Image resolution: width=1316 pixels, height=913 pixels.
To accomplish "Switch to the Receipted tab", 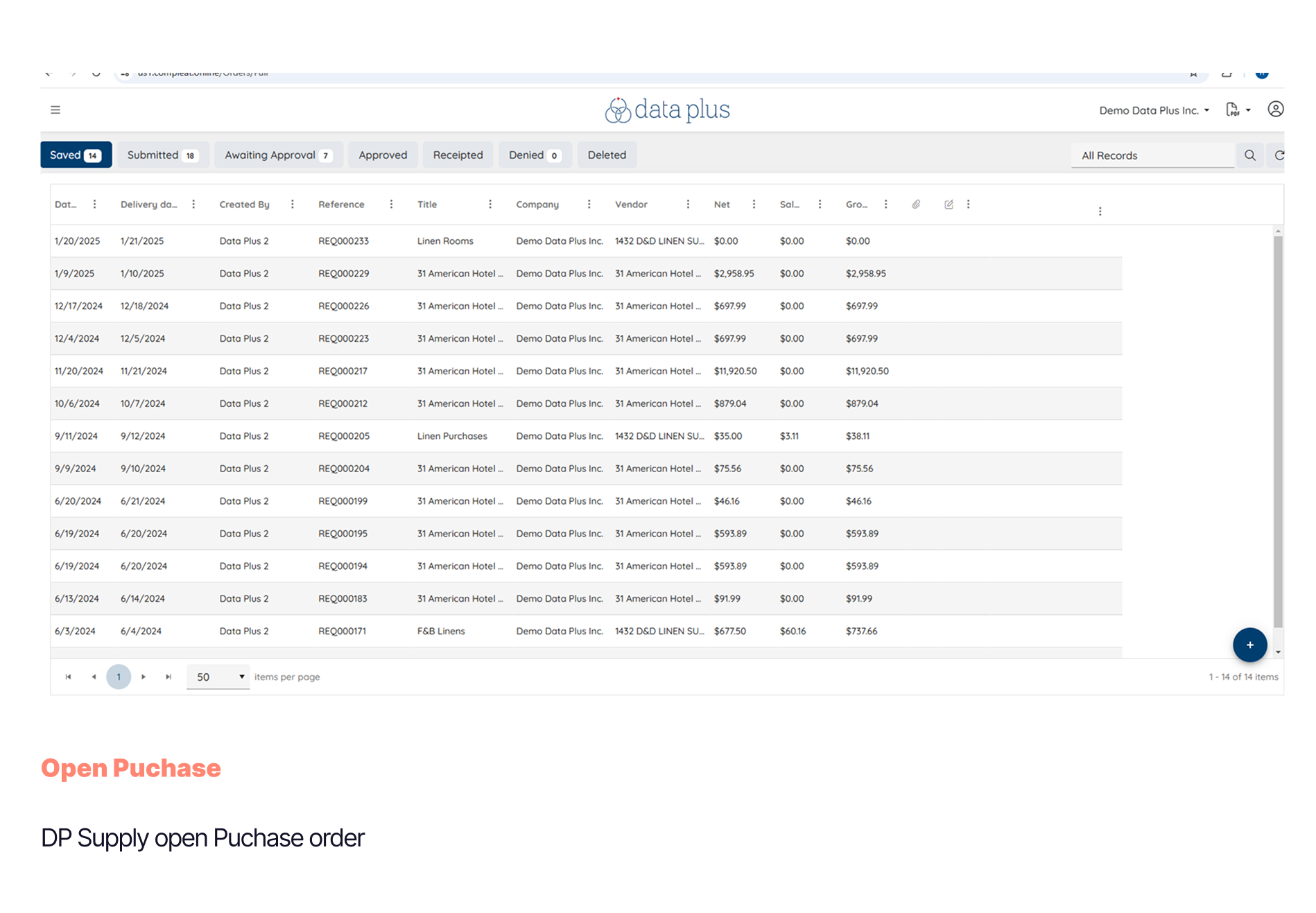I will click(458, 155).
